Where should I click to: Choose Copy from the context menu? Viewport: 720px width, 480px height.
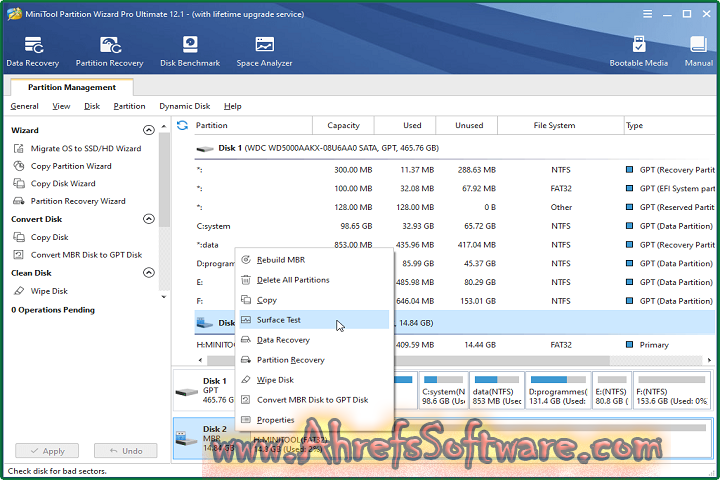[314, 300]
